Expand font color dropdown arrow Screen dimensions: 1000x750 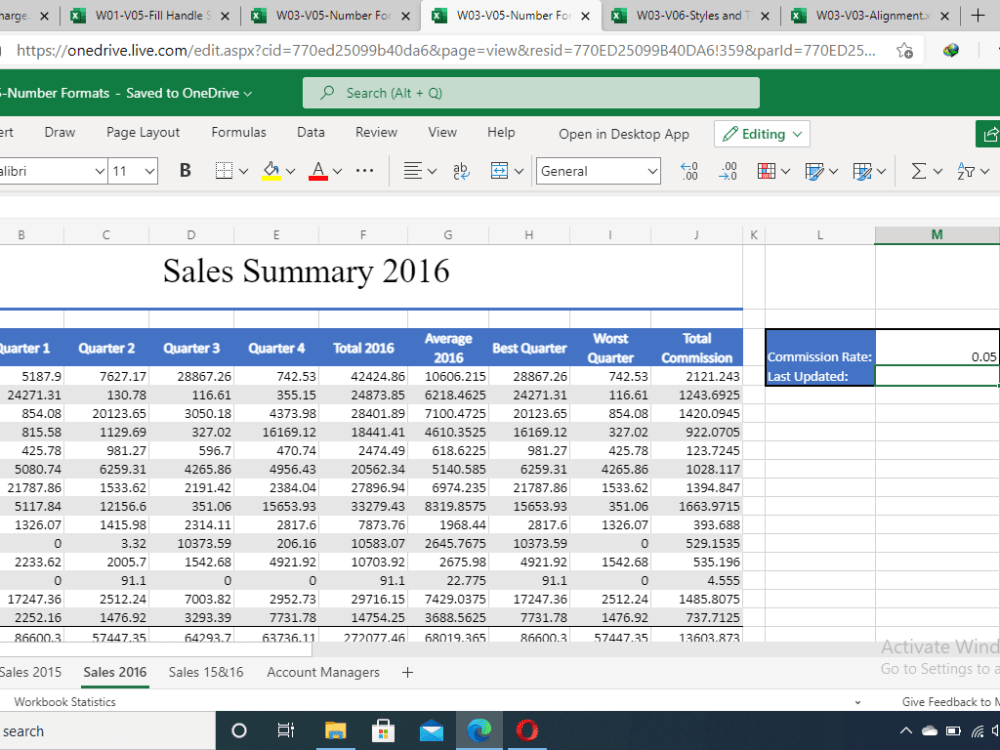tap(337, 171)
